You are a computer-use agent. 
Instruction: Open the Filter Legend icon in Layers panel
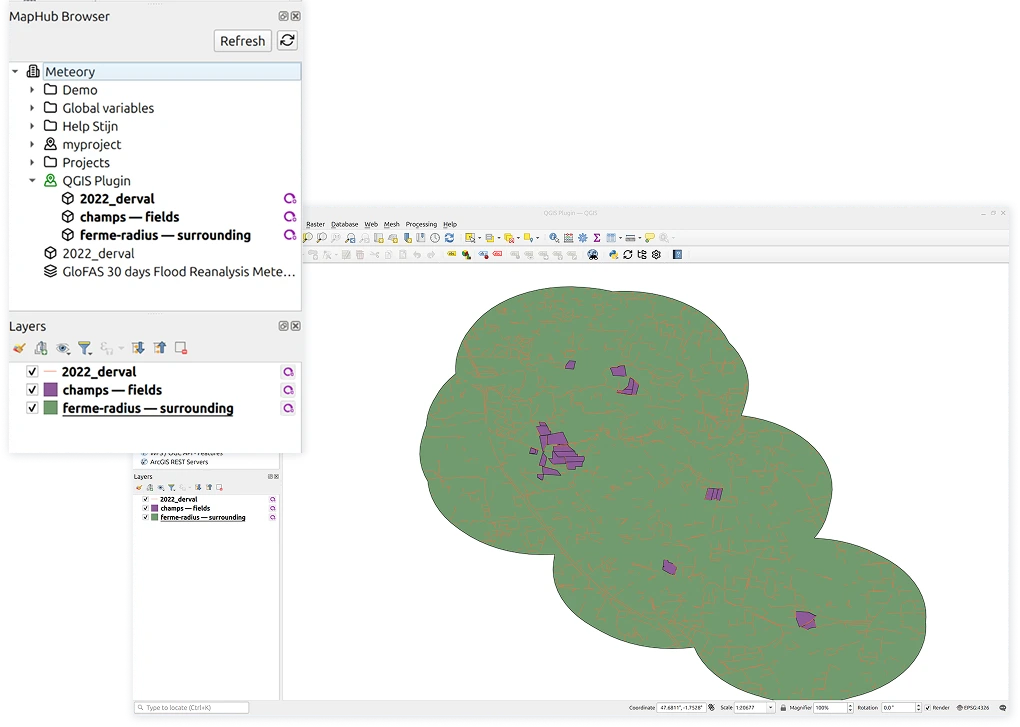click(85, 348)
